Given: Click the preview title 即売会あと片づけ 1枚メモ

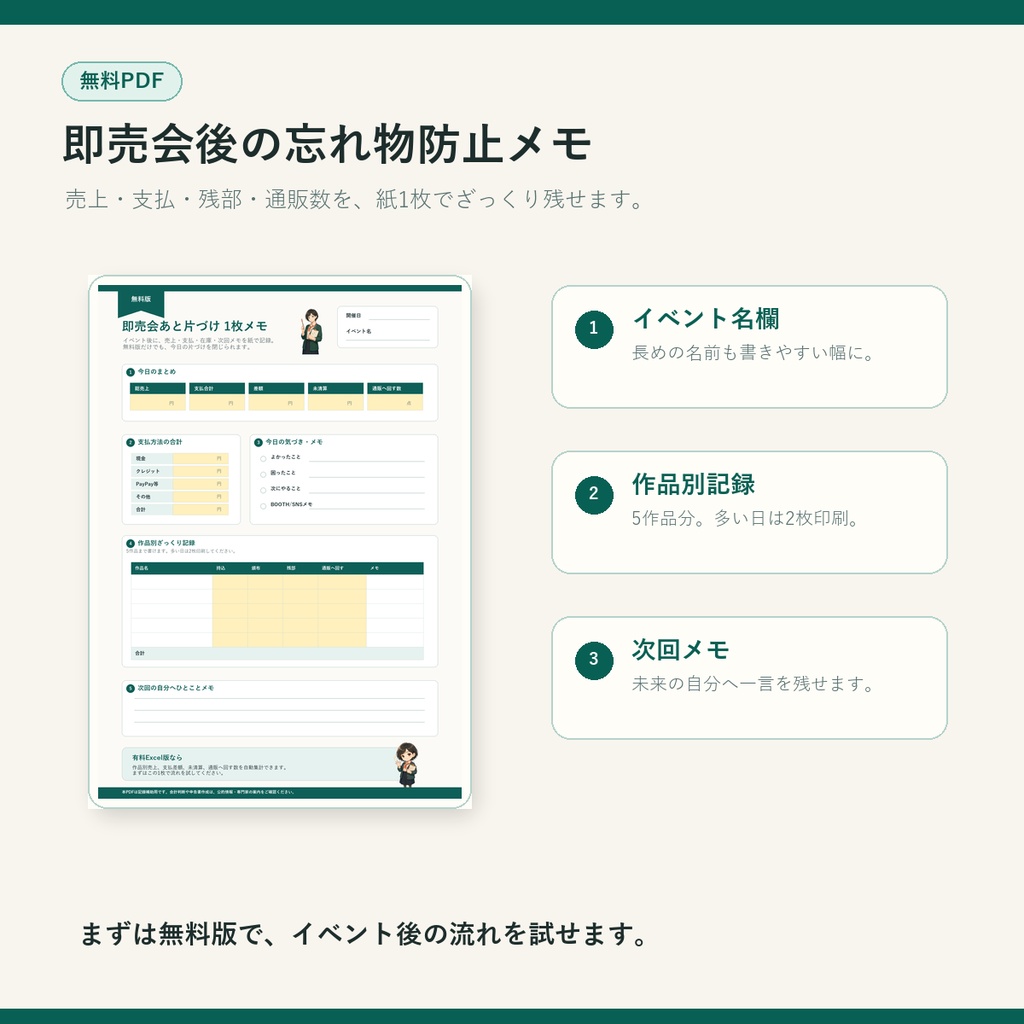Looking at the screenshot, I should point(195,326).
